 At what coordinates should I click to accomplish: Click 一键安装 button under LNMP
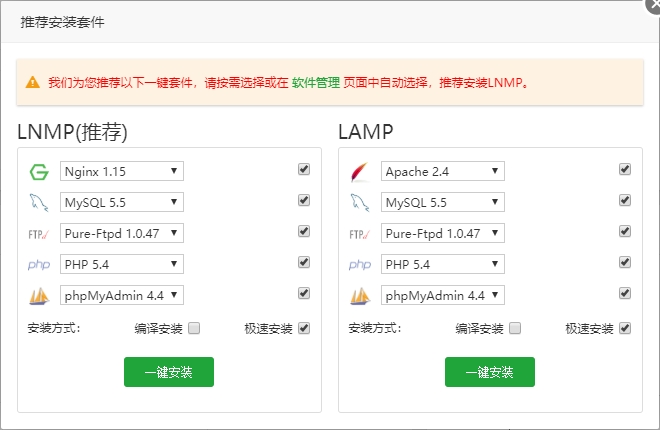[169, 372]
